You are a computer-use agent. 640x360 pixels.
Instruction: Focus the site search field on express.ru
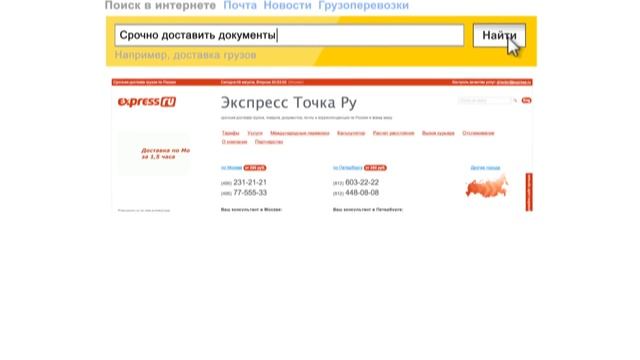[x=485, y=100]
